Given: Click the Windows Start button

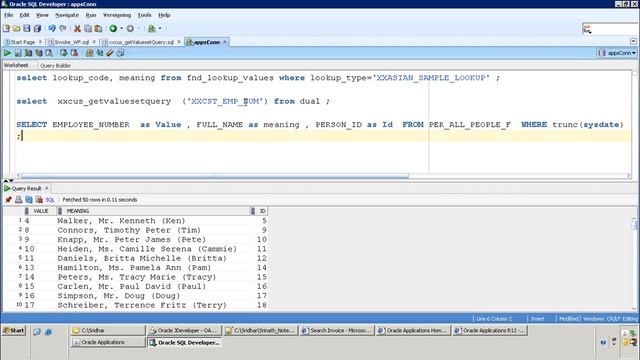Looking at the screenshot, I should click(x=14, y=331).
